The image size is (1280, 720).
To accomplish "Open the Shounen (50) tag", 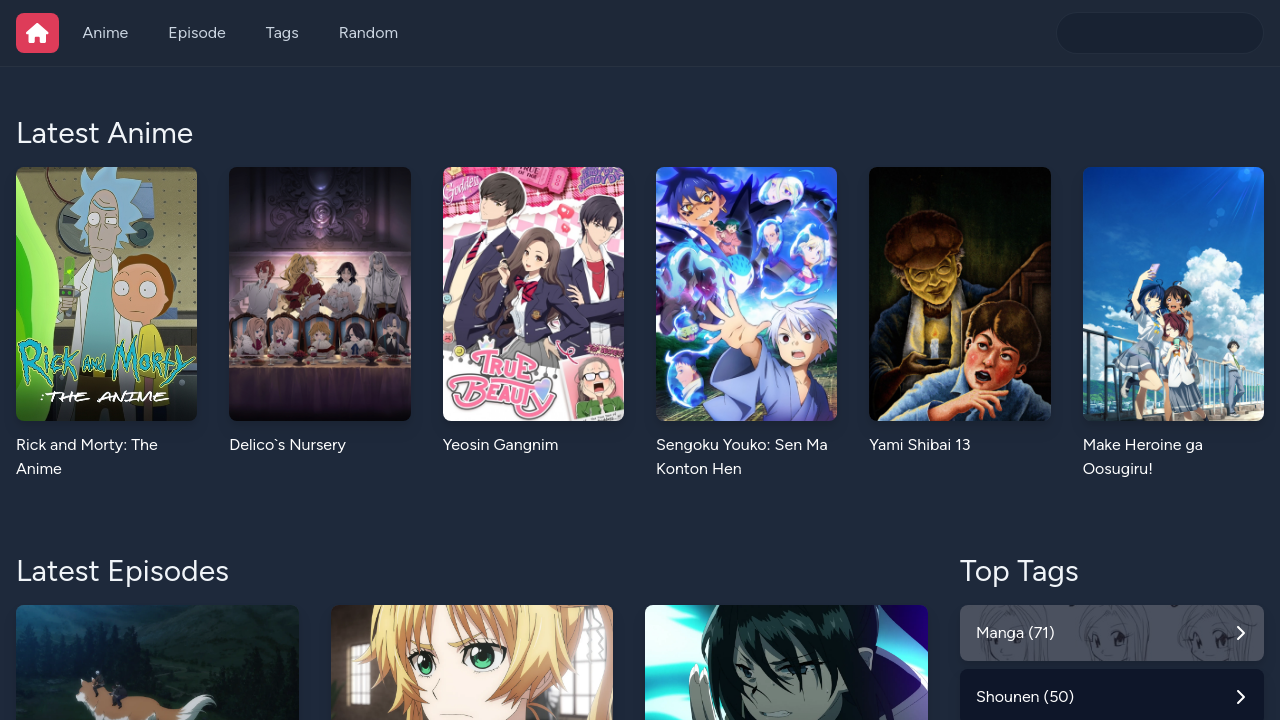I will (1112, 696).
